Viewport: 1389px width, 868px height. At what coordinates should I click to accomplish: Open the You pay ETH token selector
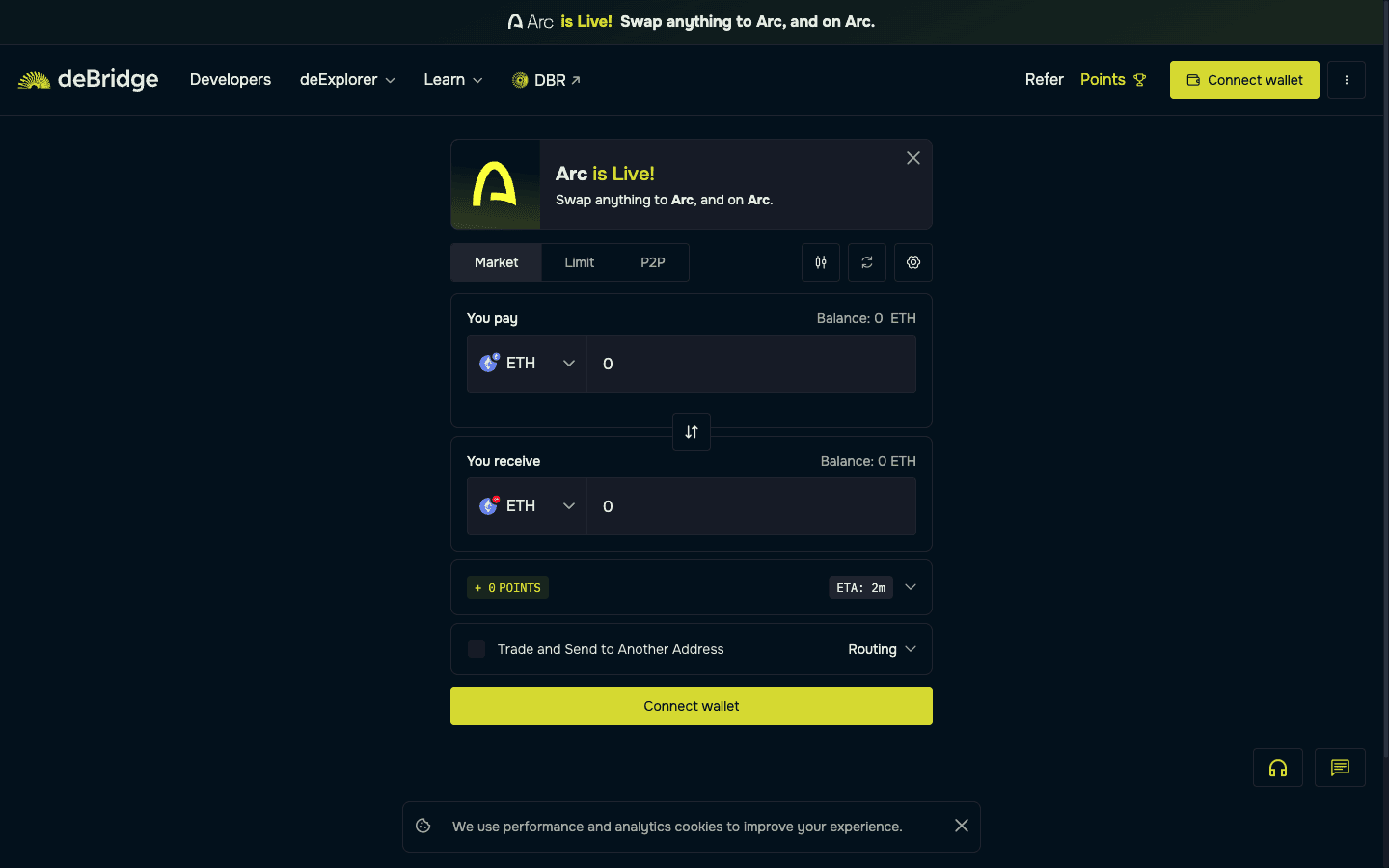coord(528,364)
